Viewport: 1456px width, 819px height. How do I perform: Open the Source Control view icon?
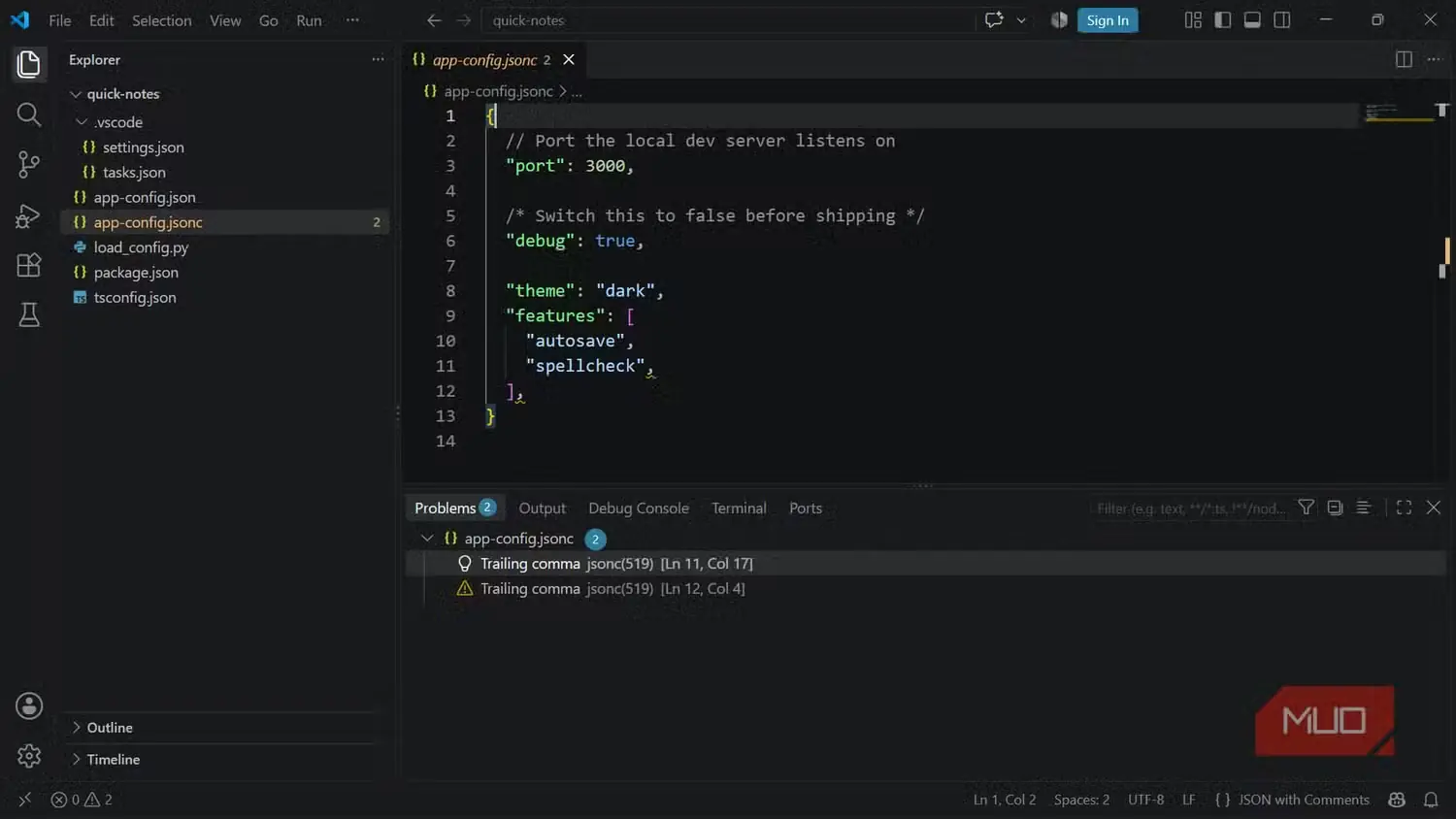point(29,165)
